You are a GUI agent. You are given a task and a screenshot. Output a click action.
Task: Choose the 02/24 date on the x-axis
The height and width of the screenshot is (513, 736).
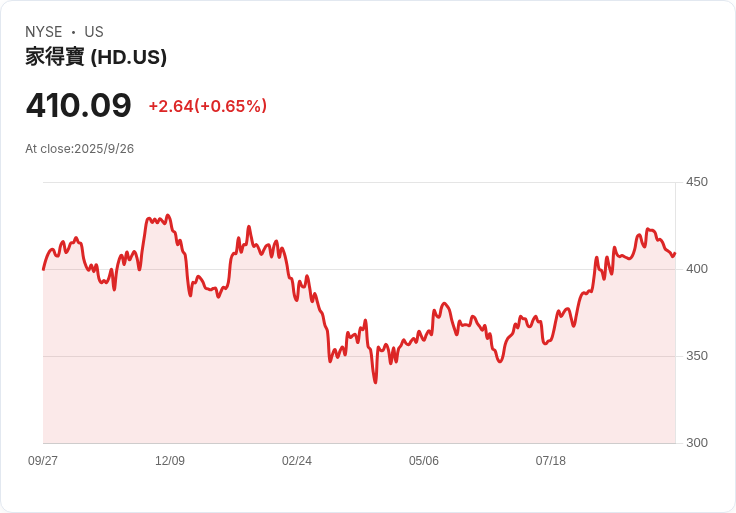pyautogui.click(x=297, y=461)
